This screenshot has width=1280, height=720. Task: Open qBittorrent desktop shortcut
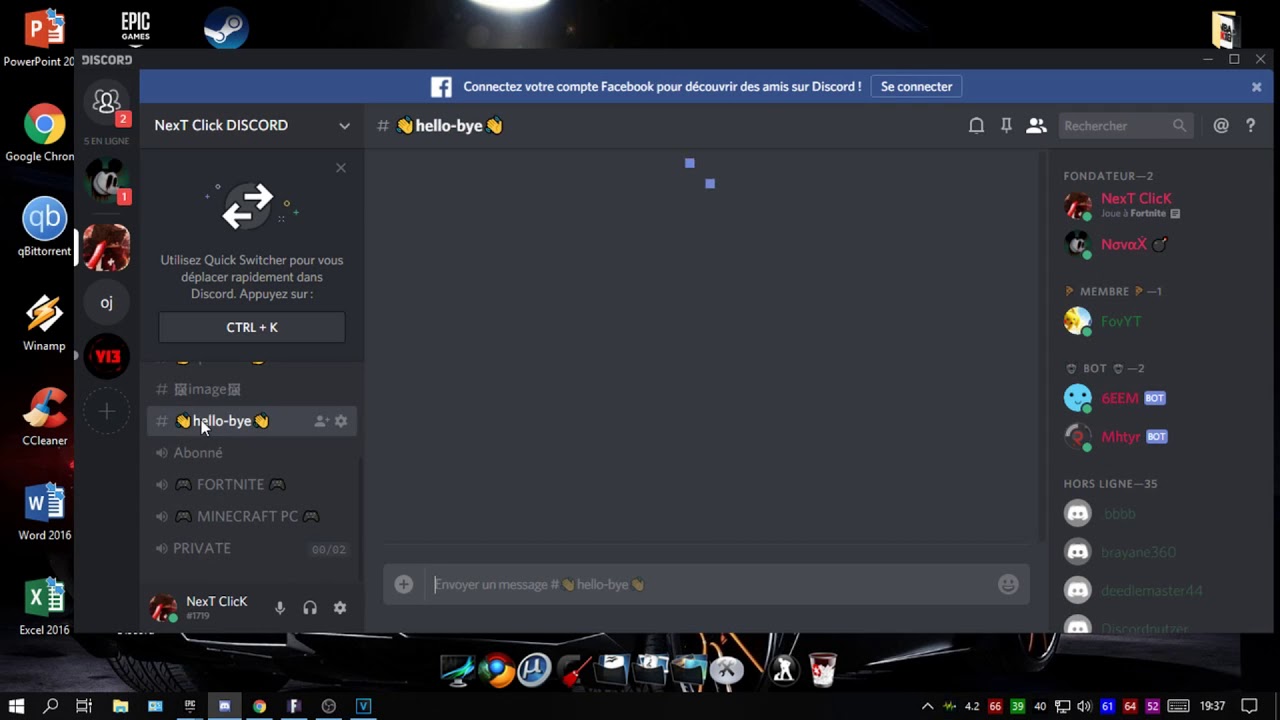click(x=44, y=227)
